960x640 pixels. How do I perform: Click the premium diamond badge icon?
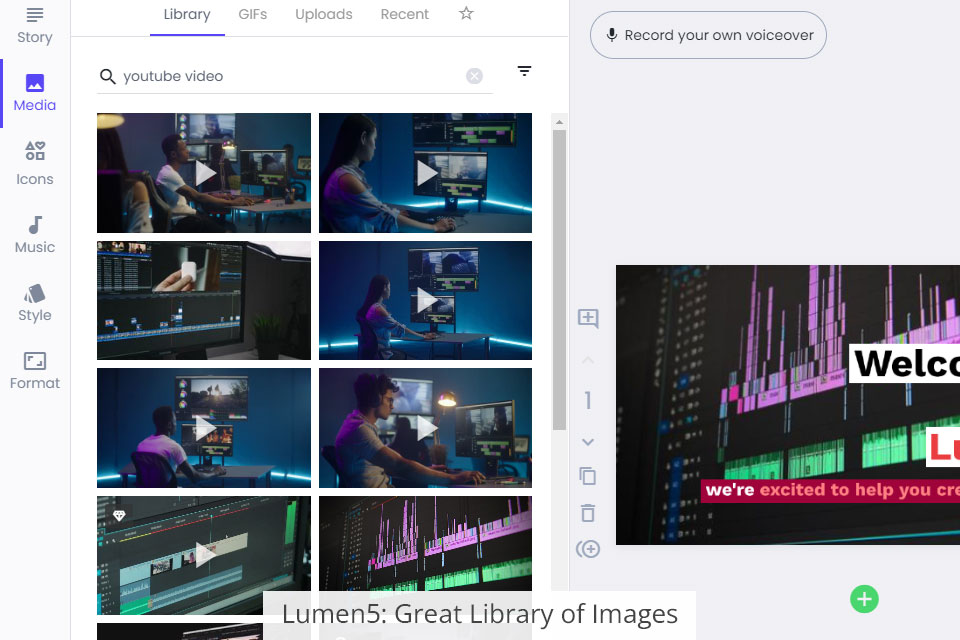click(x=119, y=516)
